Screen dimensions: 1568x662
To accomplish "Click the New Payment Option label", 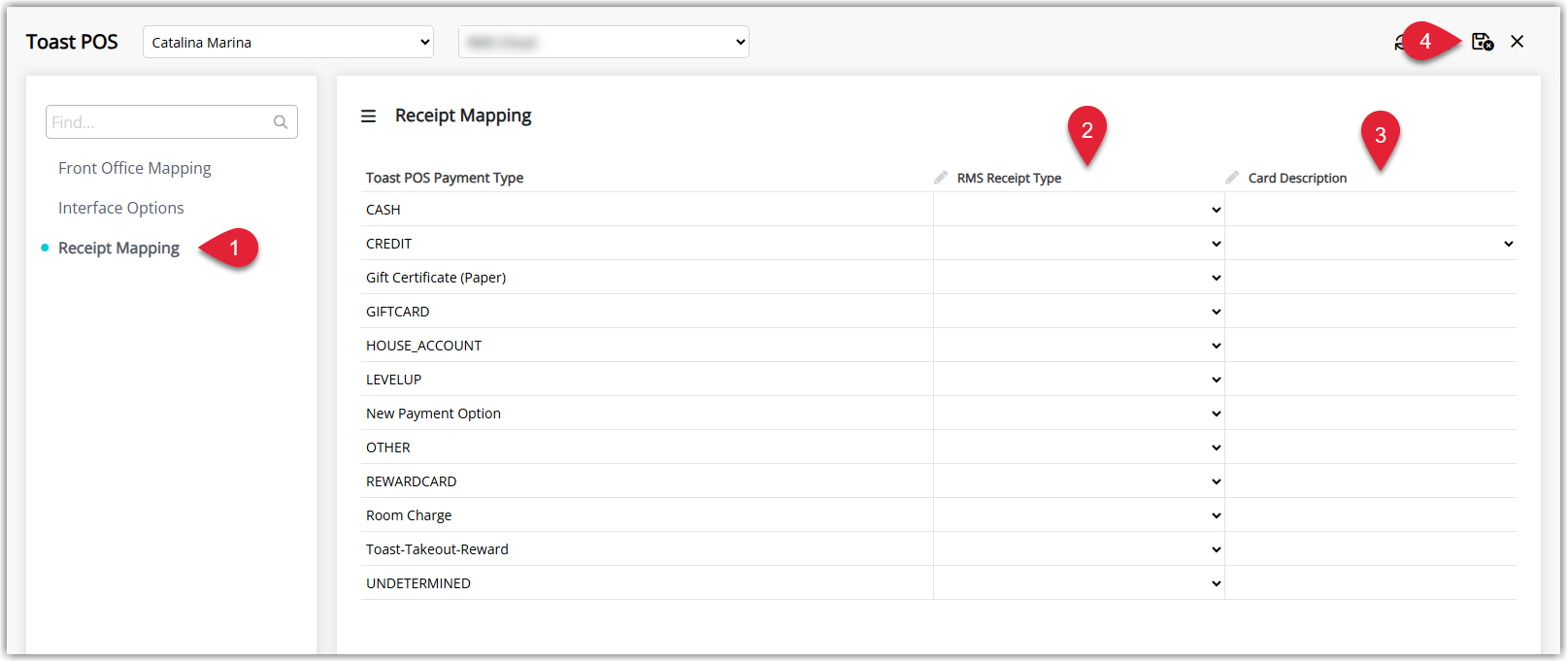I will [x=433, y=414].
